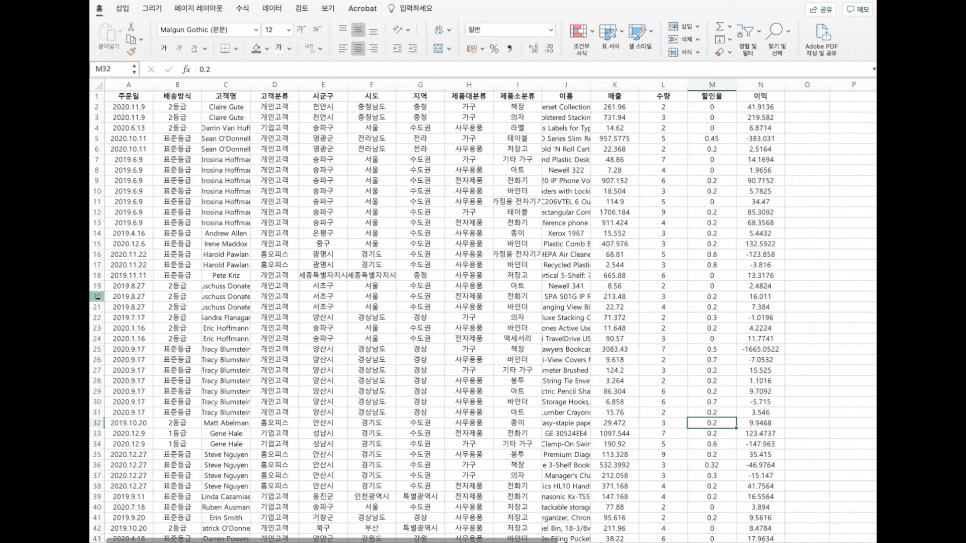
Task: Expand the Insert (삽입) cells dropdown
Action: tap(697, 27)
